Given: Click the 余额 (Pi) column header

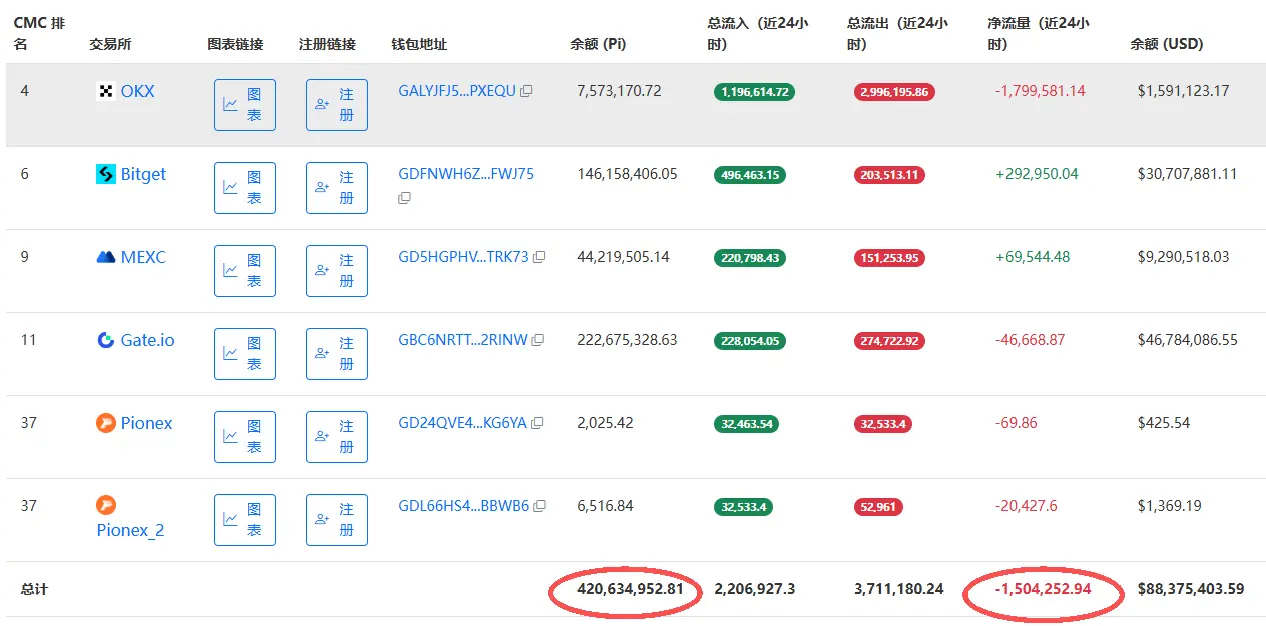Looking at the screenshot, I should [598, 44].
